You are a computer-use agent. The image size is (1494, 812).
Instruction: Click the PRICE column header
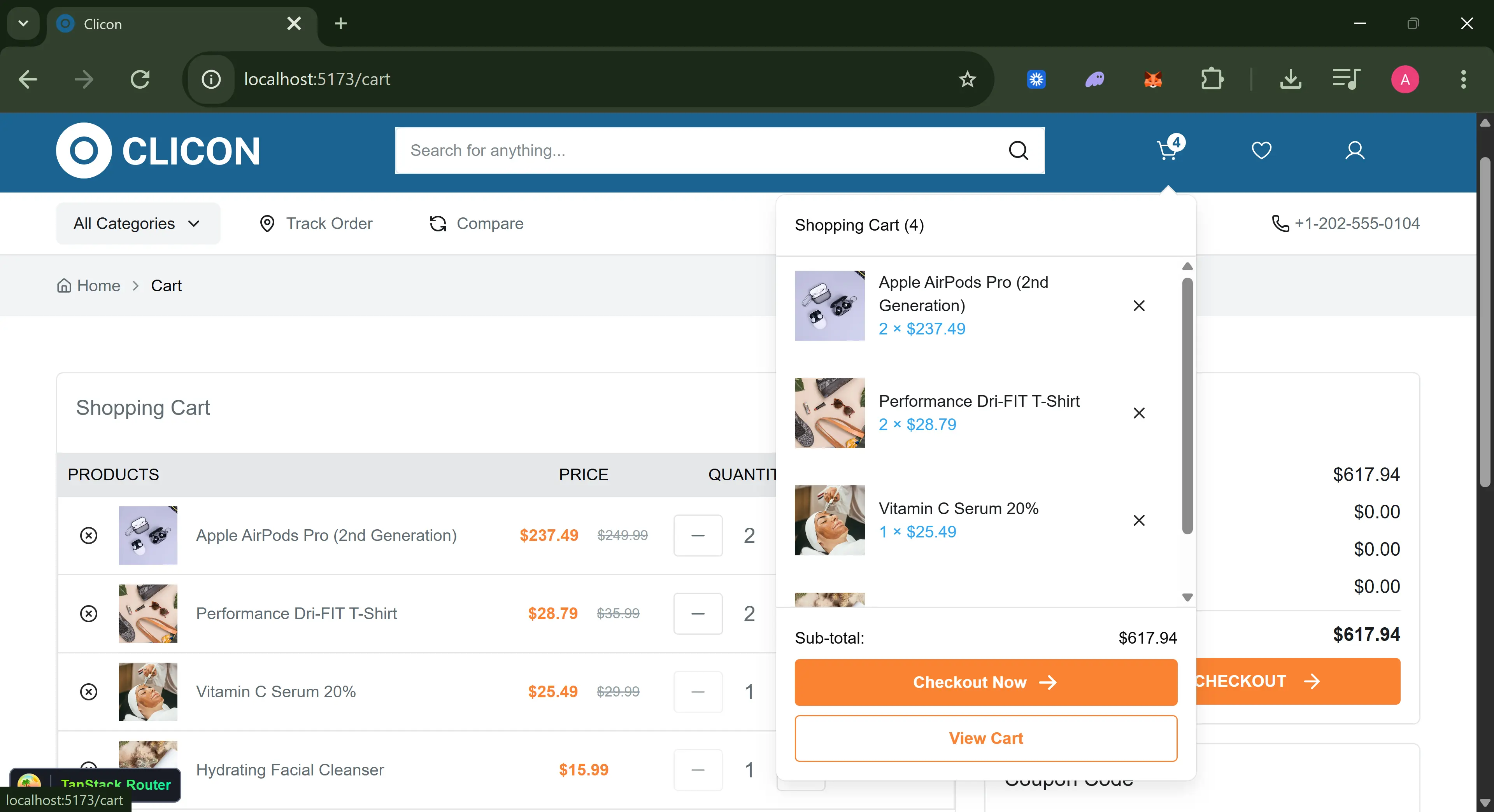coord(584,475)
